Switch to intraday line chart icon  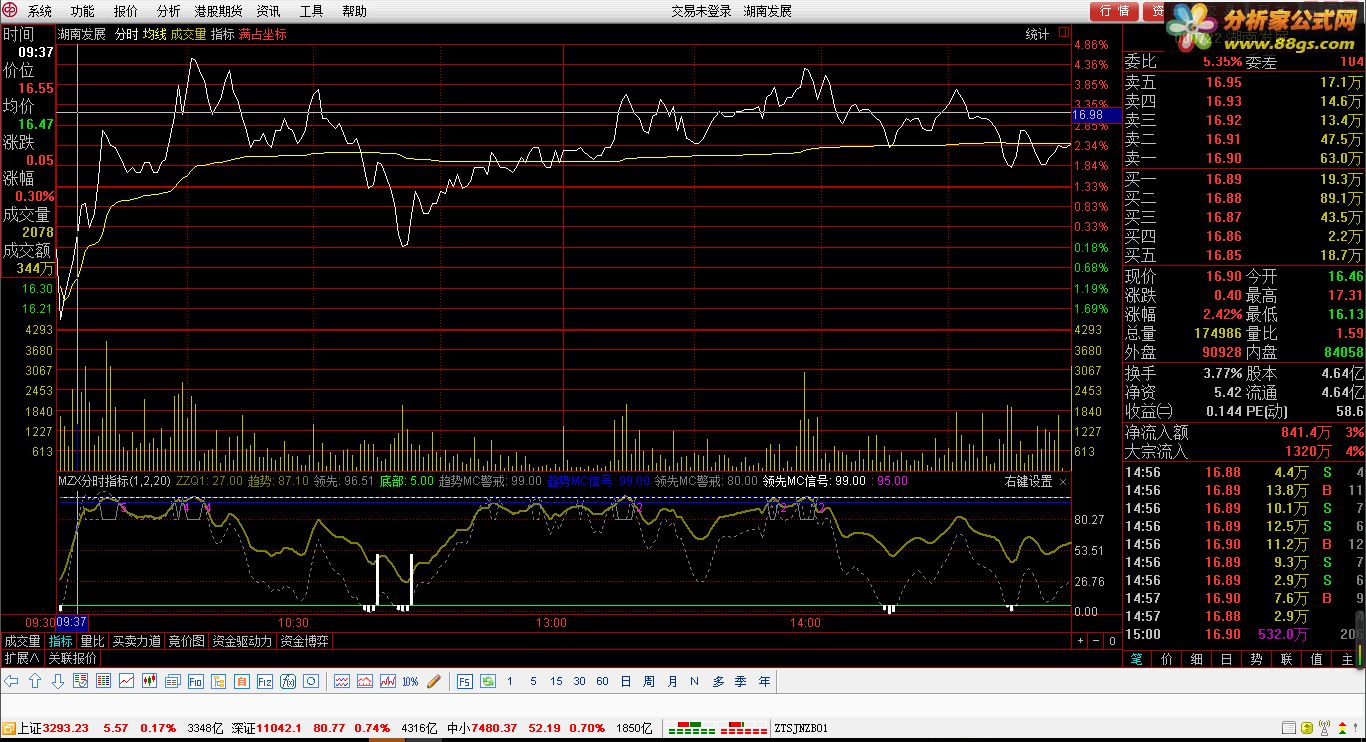click(x=126, y=681)
